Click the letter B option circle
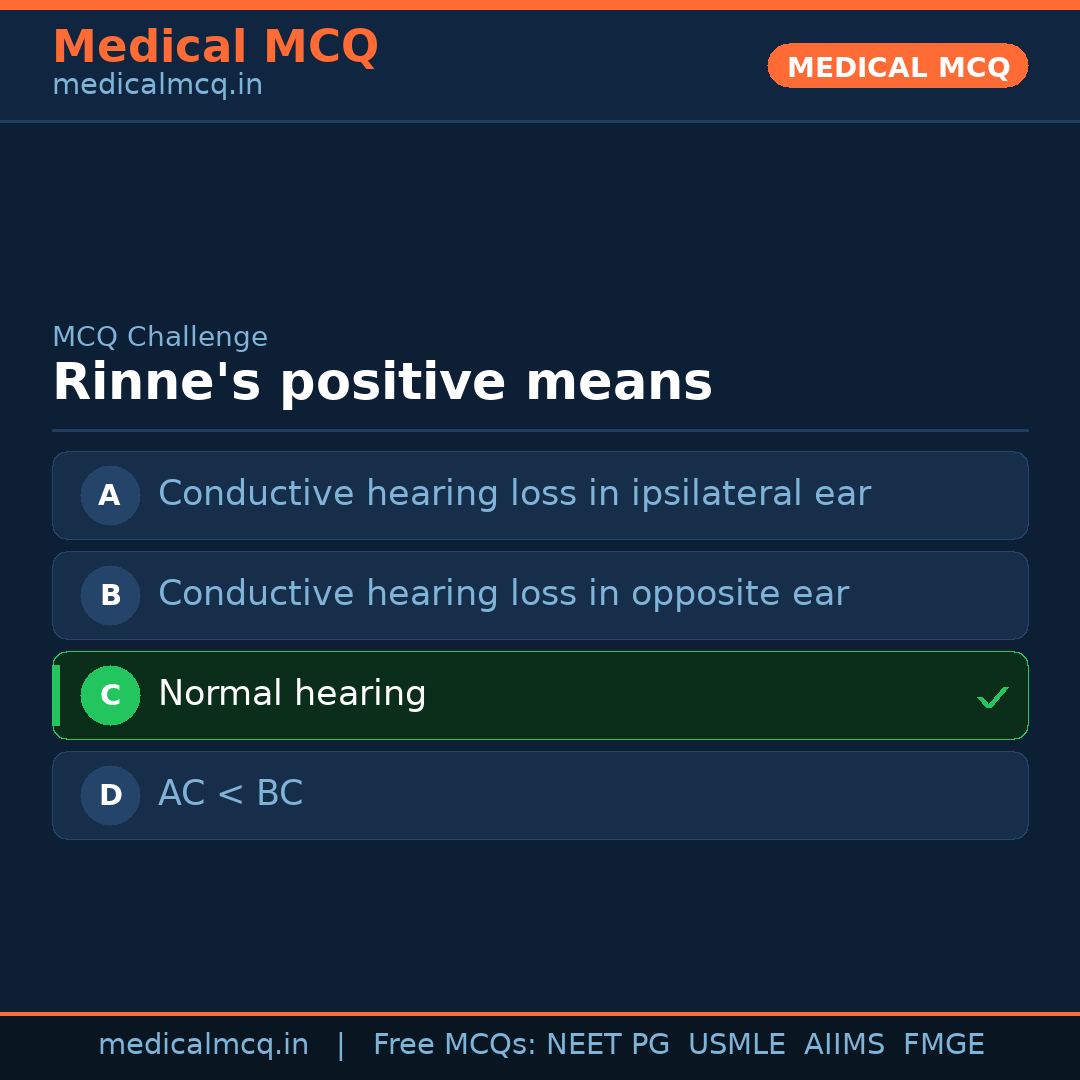Screen dimensions: 1080x1080 [110, 595]
